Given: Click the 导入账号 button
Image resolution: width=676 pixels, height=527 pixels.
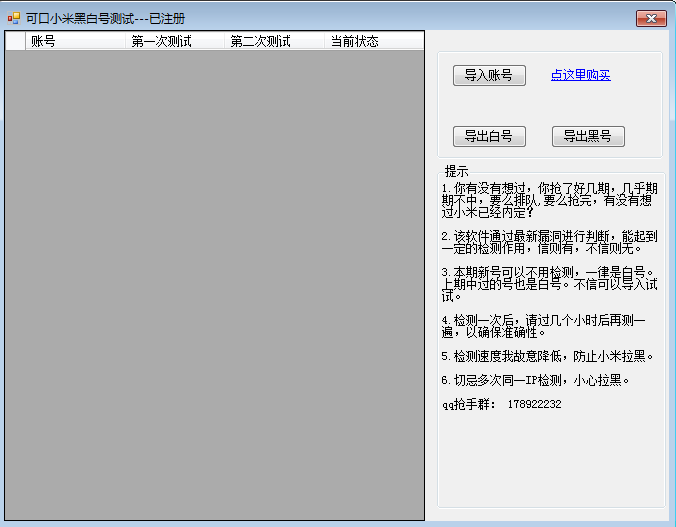Looking at the screenshot, I should 489,75.
